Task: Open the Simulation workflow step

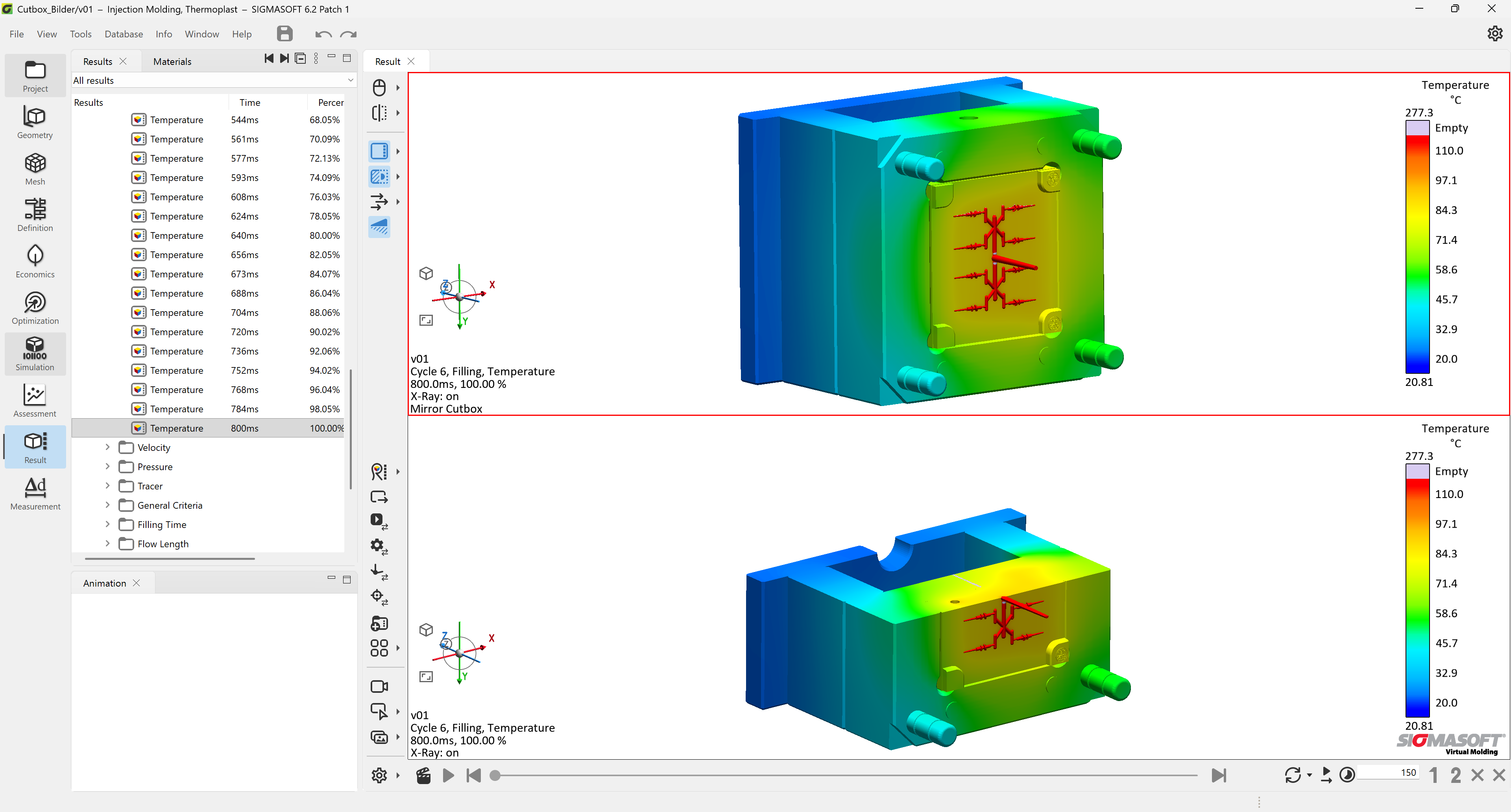Action: [x=35, y=354]
